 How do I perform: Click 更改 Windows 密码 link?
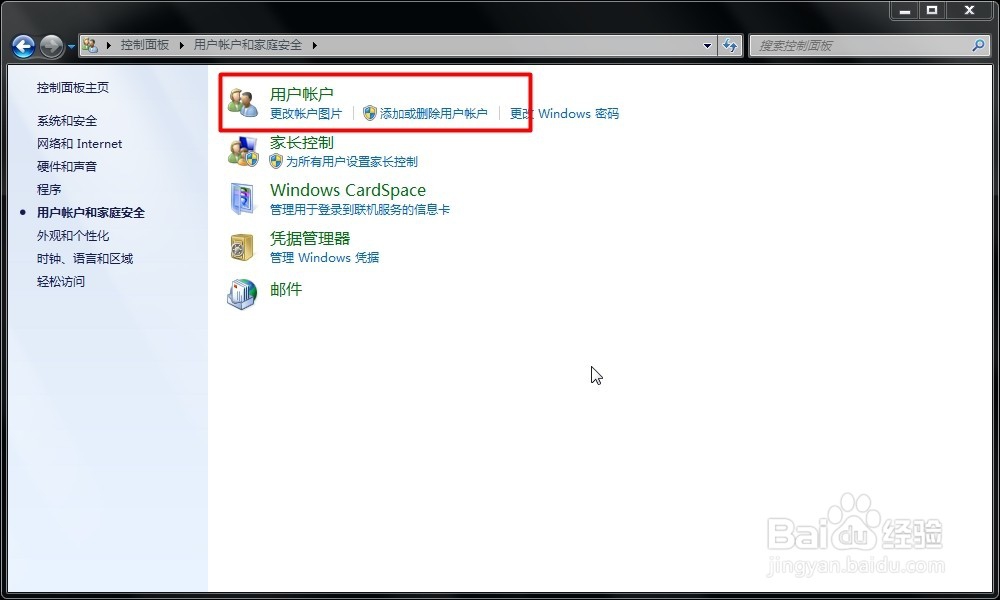pos(564,113)
